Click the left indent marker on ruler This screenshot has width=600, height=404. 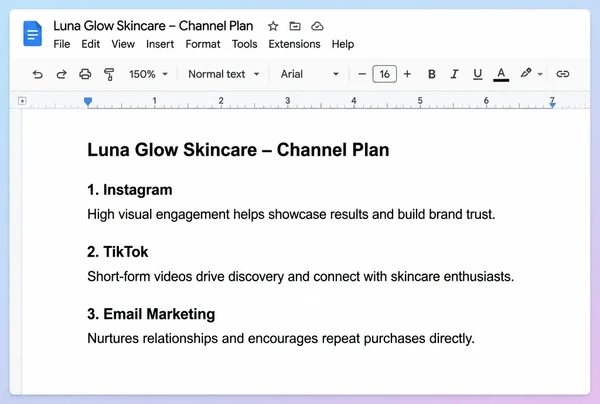coord(88,101)
